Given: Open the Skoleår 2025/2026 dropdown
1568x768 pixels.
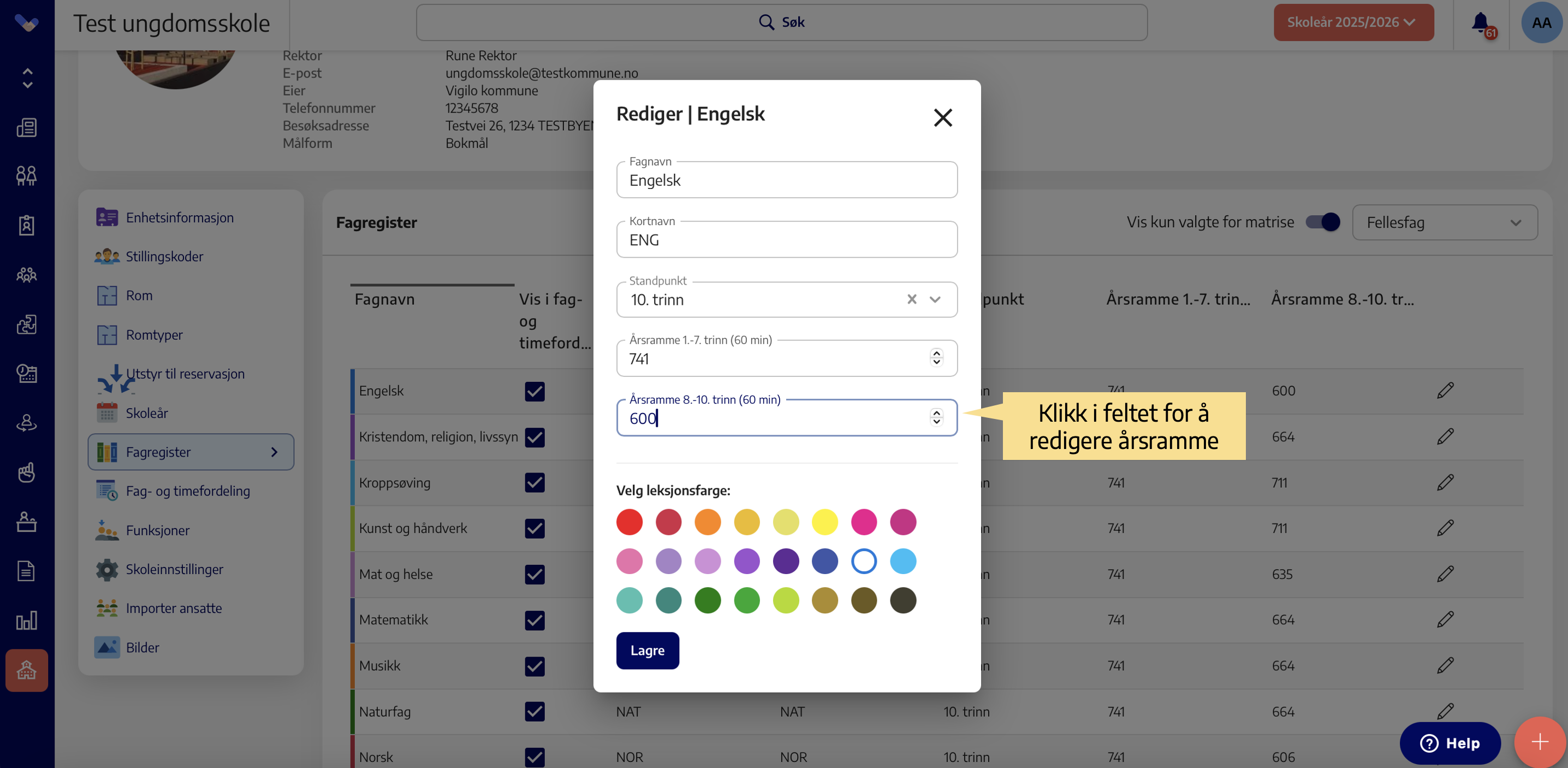Looking at the screenshot, I should coord(1353,22).
